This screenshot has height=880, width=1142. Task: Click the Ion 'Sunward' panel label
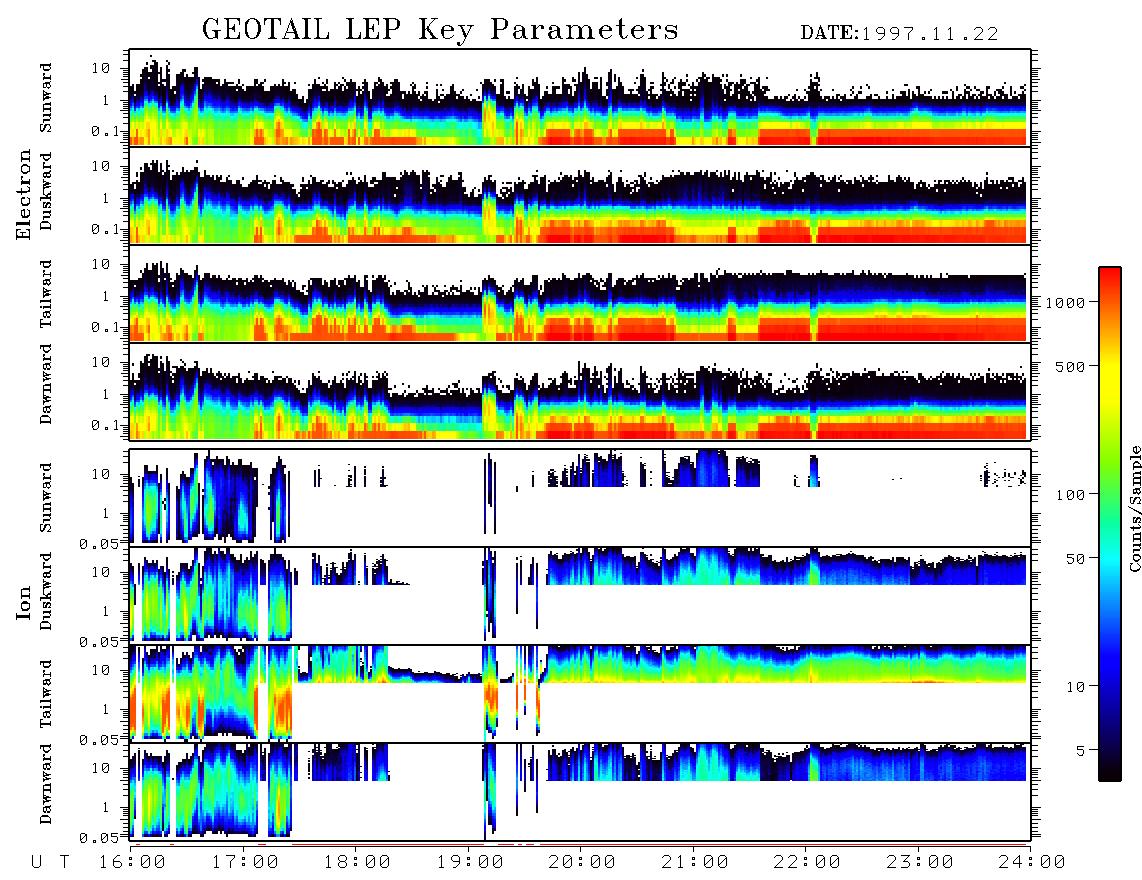[46, 498]
